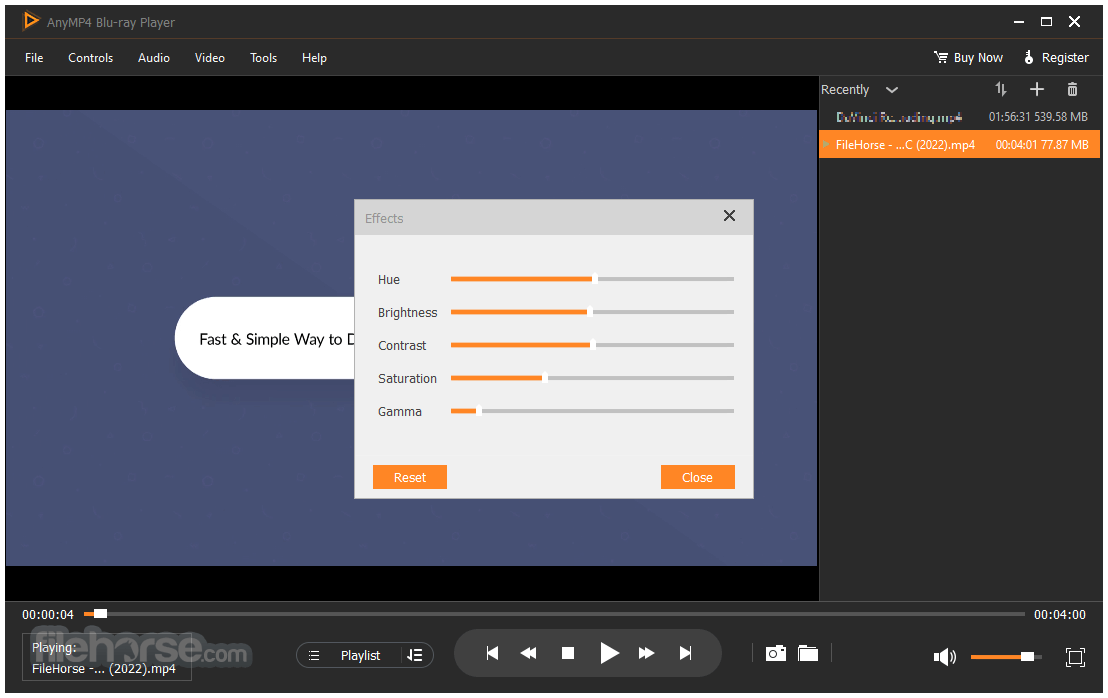Toggle fullscreen mode icon
Screen dimensions: 1108x698
(1075, 657)
